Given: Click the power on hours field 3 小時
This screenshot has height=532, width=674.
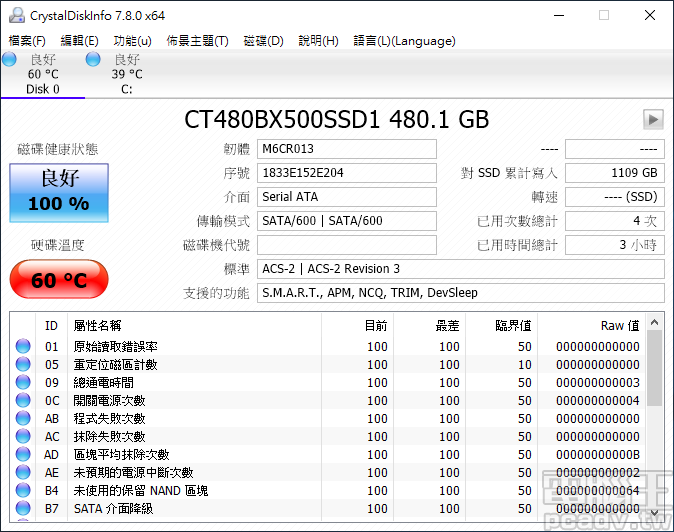Looking at the screenshot, I should [x=615, y=245].
